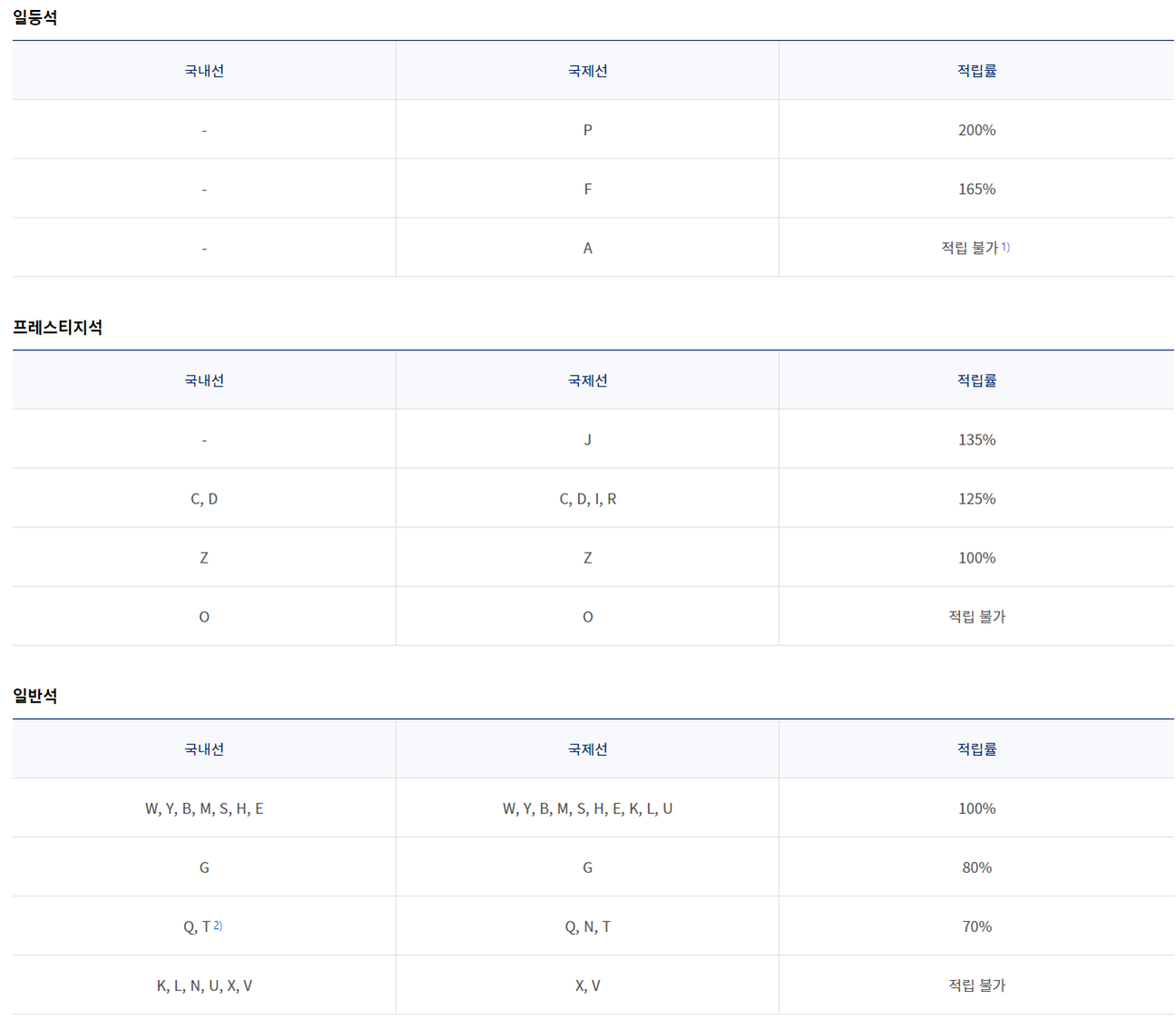The height and width of the screenshot is (1020, 1176).
Task: Click the 135% rate in the Prestige table
Action: [976, 439]
